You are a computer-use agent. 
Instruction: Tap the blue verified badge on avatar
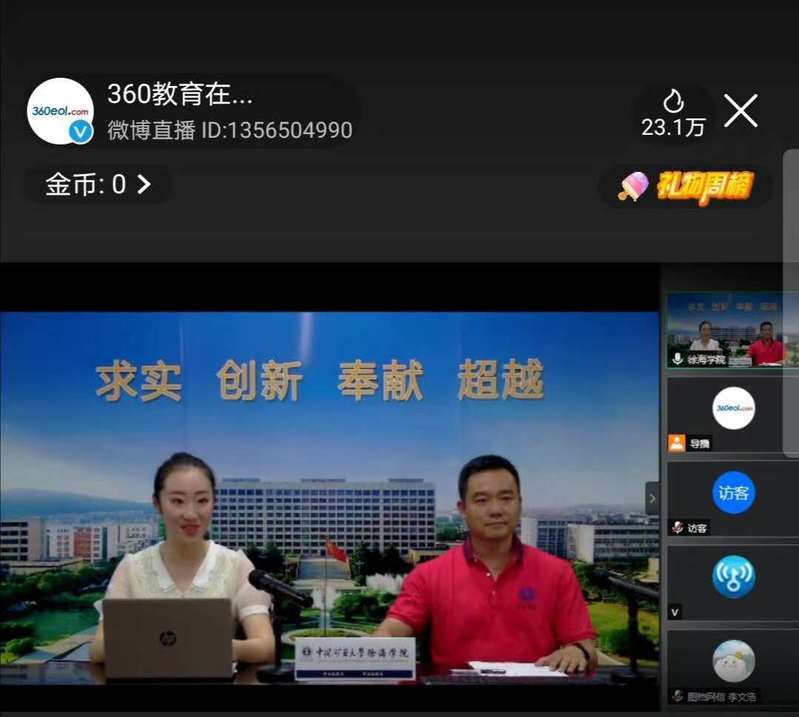point(81,132)
